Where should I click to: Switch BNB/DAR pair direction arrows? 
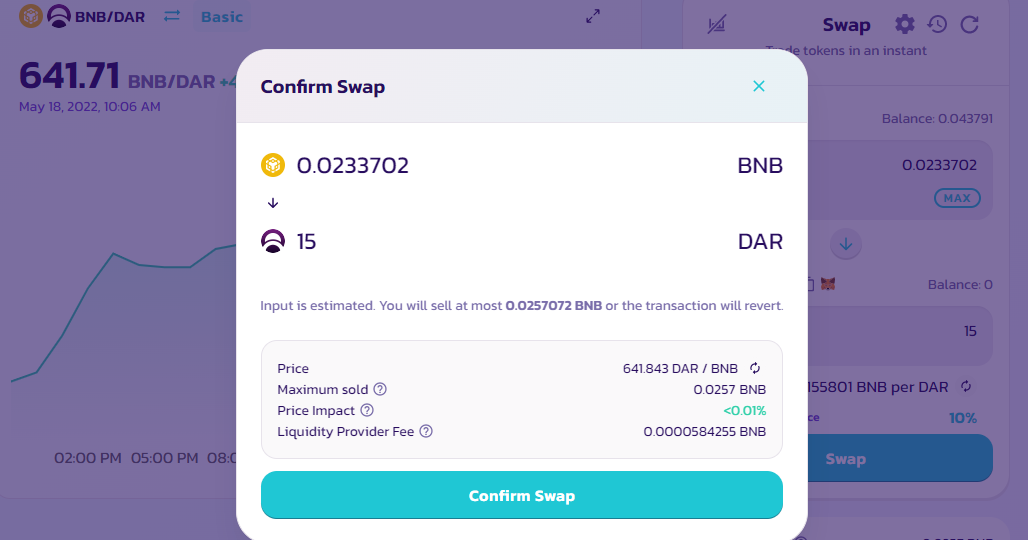point(172,16)
